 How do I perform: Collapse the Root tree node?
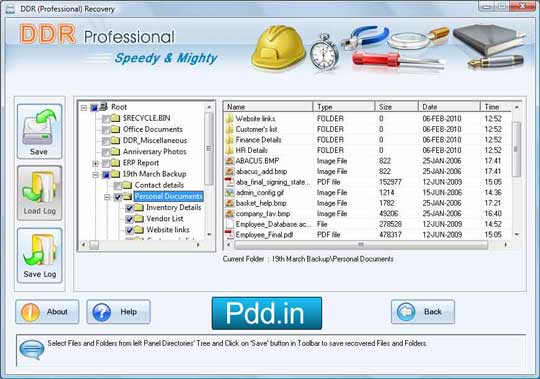84,108
